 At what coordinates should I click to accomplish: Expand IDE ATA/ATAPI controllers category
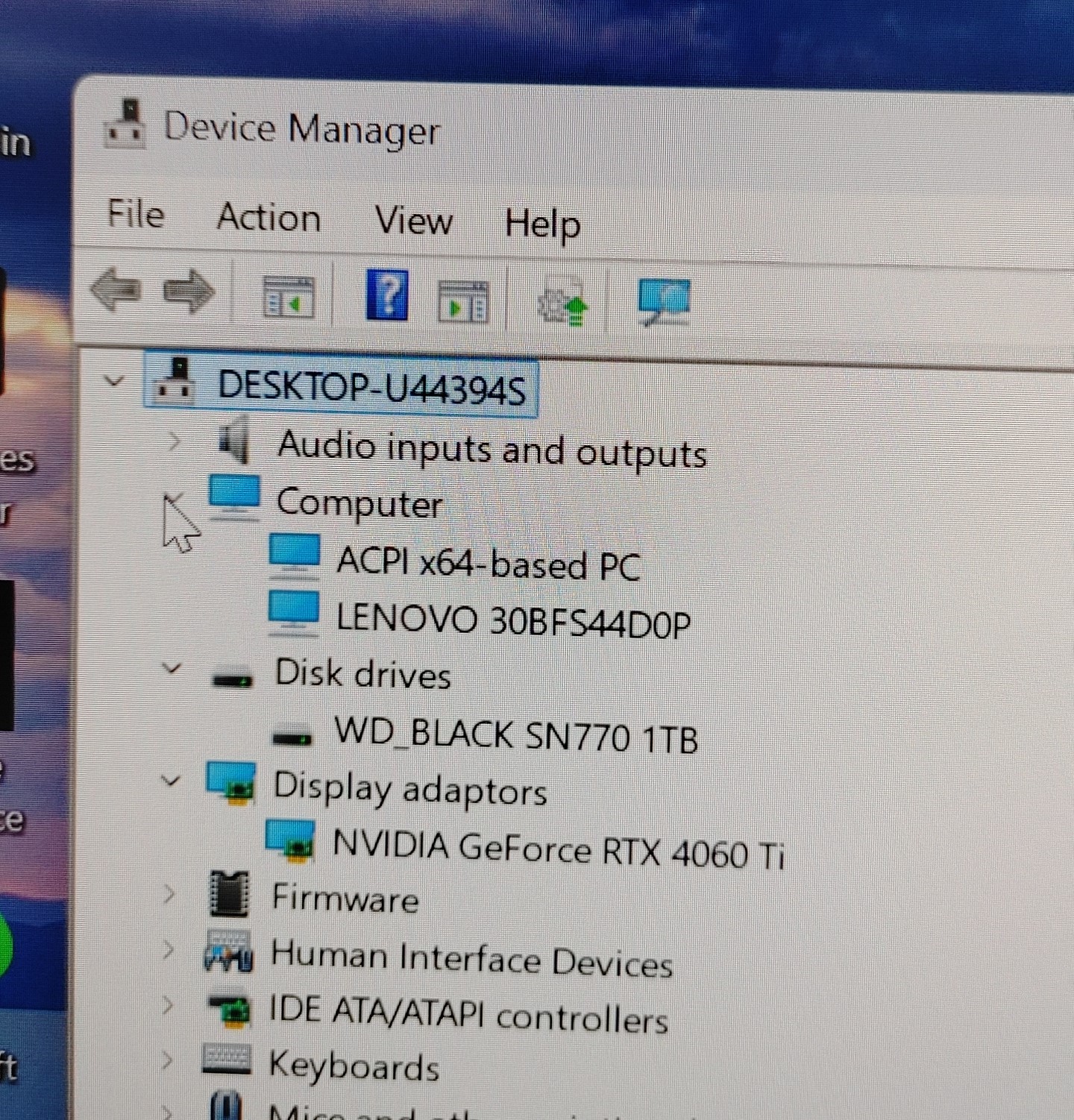click(168, 1006)
